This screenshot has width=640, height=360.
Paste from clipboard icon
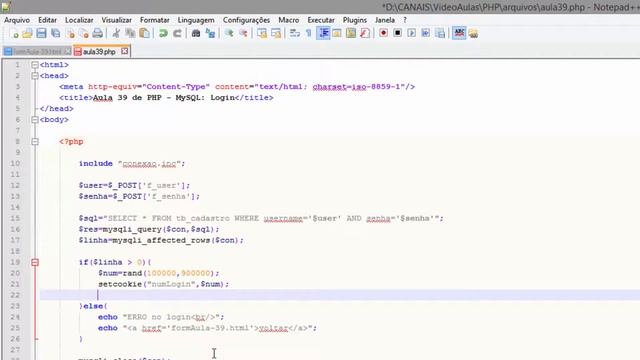[x=144, y=33]
